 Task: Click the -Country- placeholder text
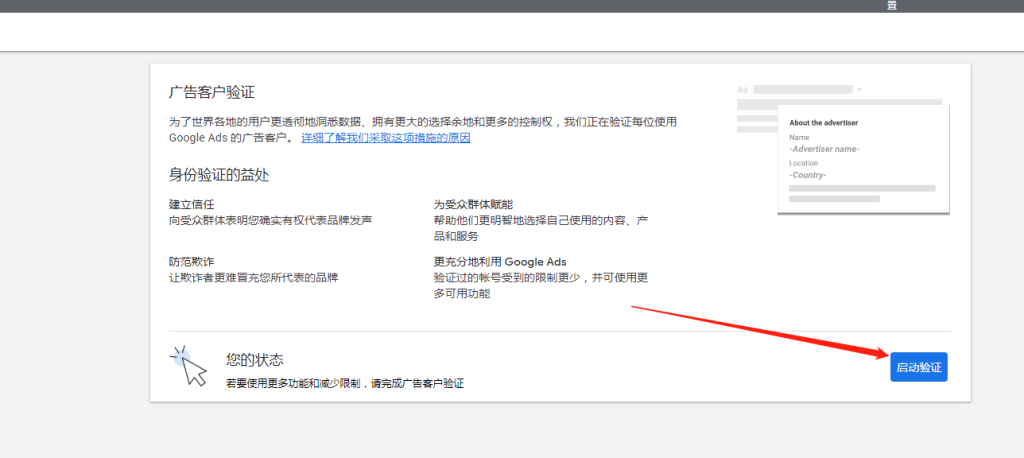pyautogui.click(x=808, y=175)
